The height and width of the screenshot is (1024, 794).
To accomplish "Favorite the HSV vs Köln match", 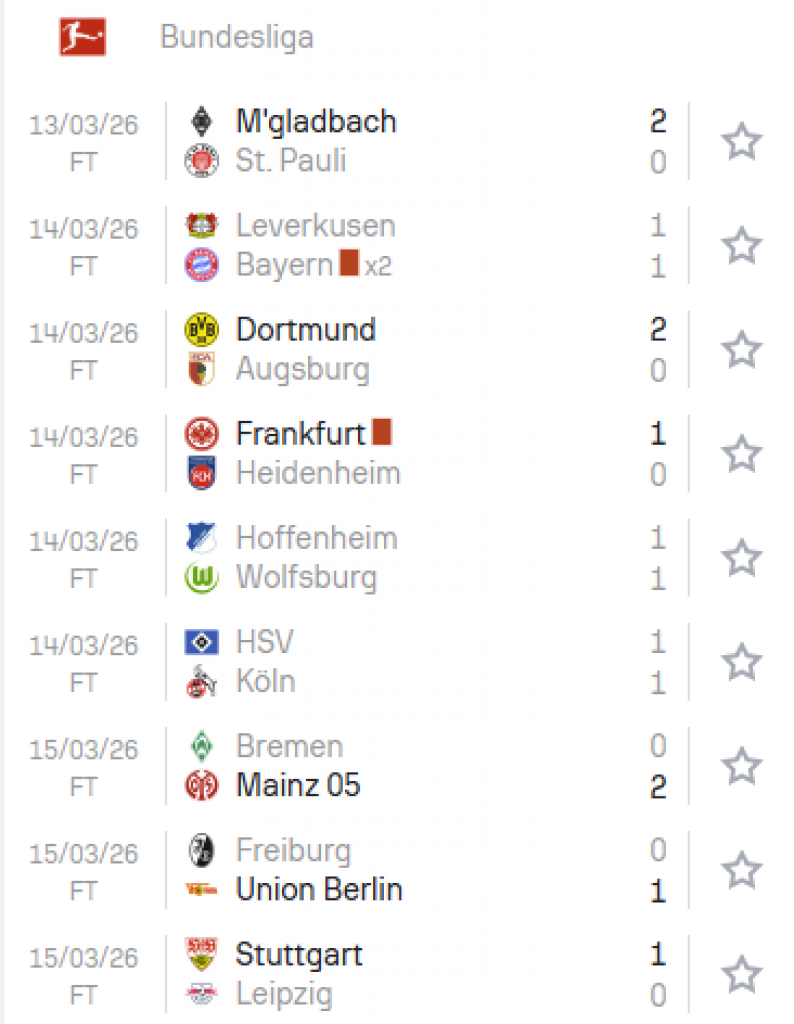I will [x=741, y=661].
